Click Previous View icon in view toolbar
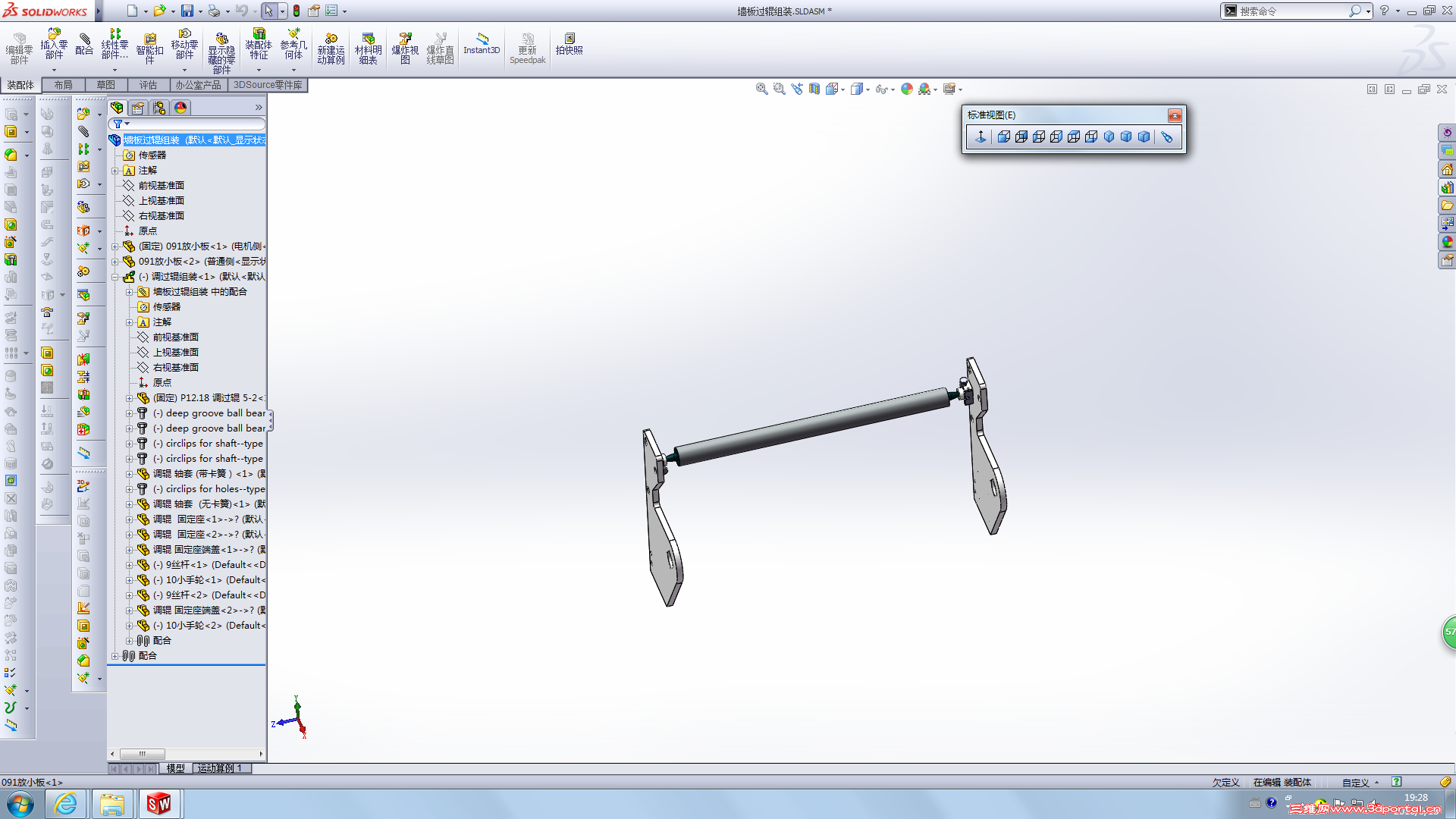 tap(796, 89)
